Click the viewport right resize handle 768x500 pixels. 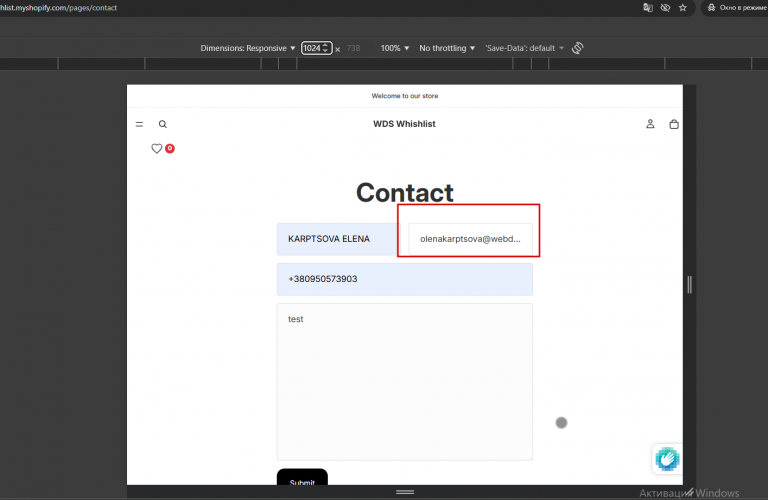coord(690,285)
